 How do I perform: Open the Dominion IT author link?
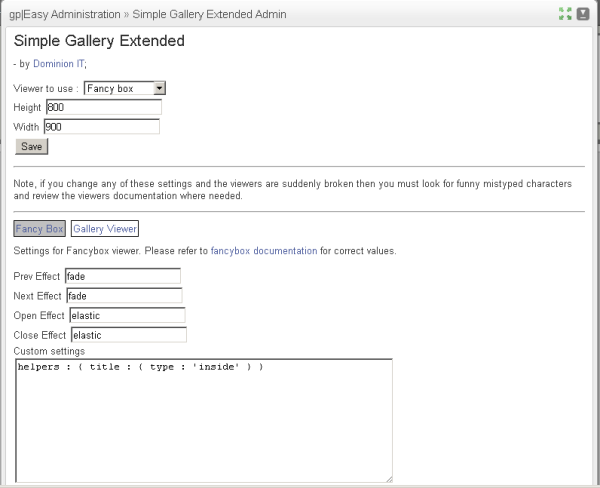59,63
